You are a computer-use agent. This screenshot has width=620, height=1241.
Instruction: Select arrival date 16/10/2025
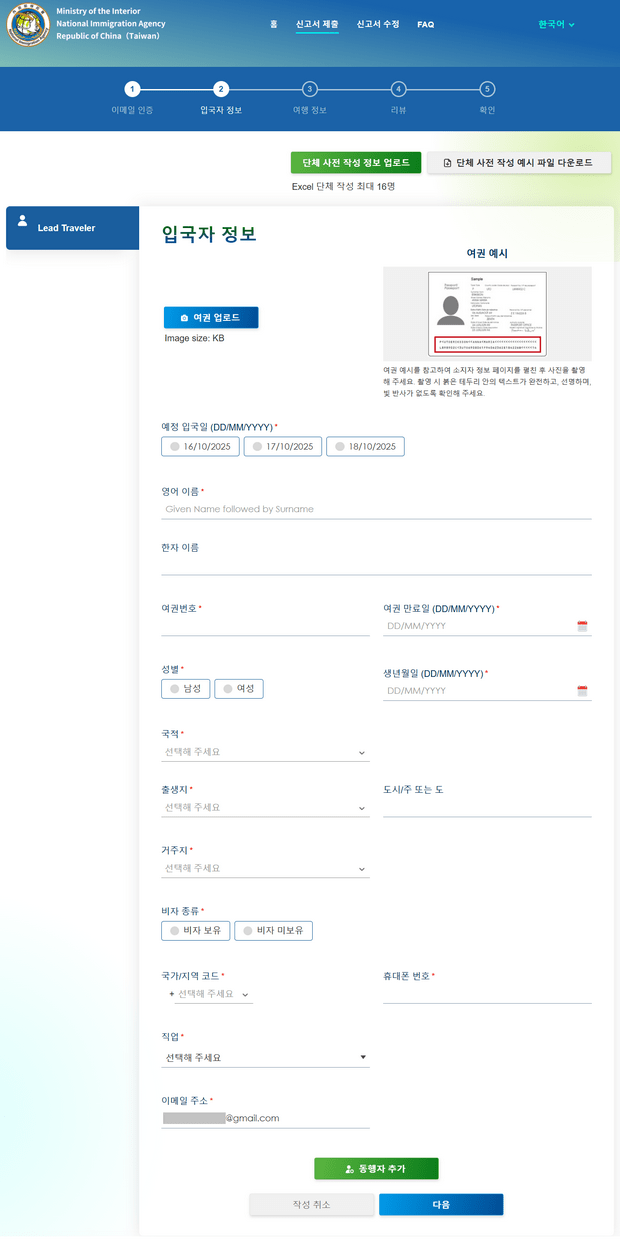200,447
